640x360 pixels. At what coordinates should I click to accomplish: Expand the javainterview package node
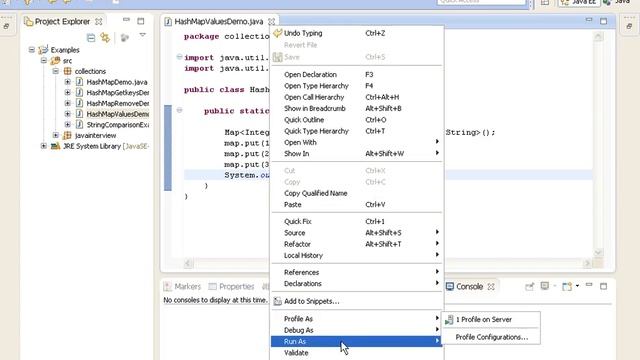coord(56,135)
